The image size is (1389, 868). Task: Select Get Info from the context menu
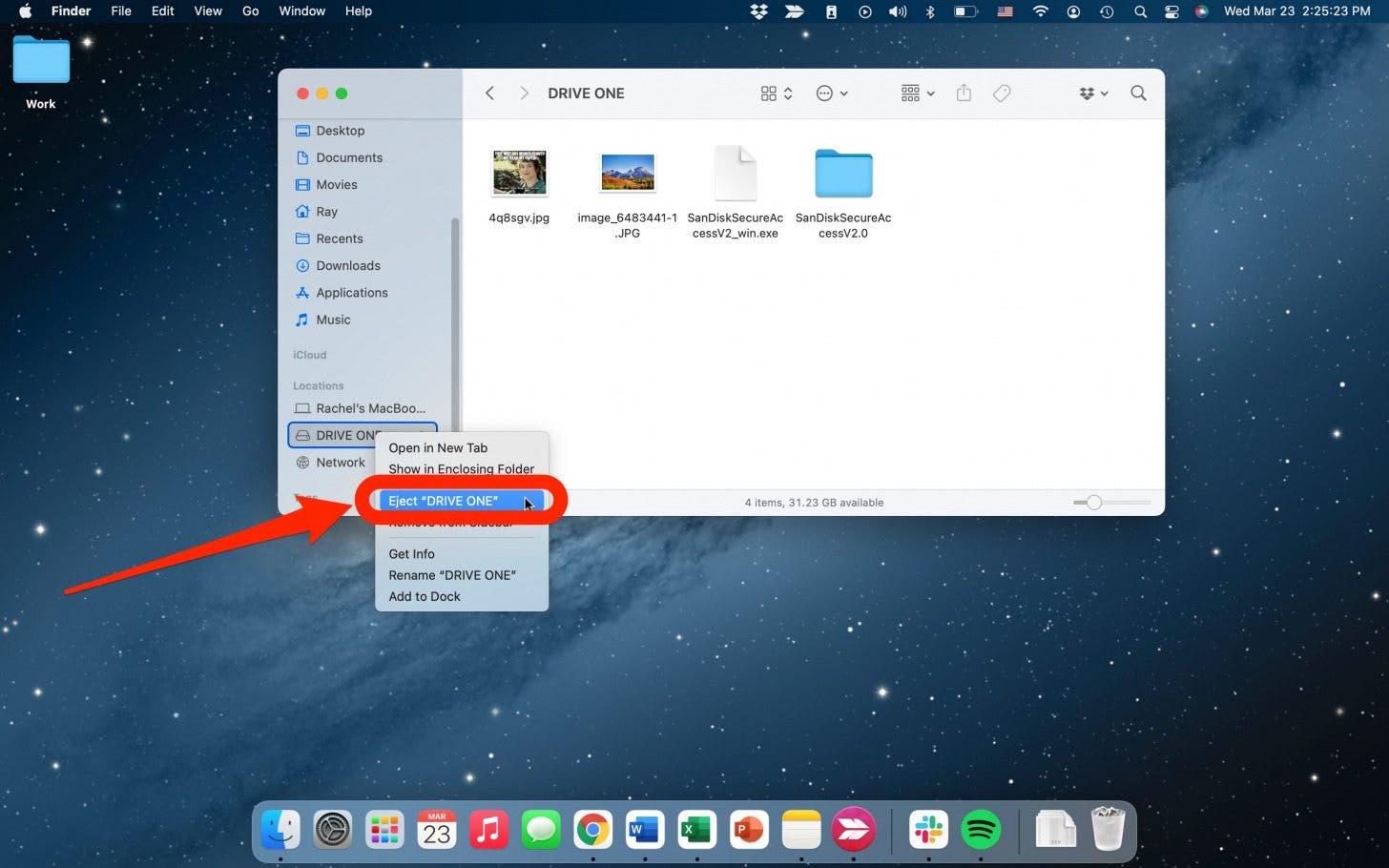point(411,553)
